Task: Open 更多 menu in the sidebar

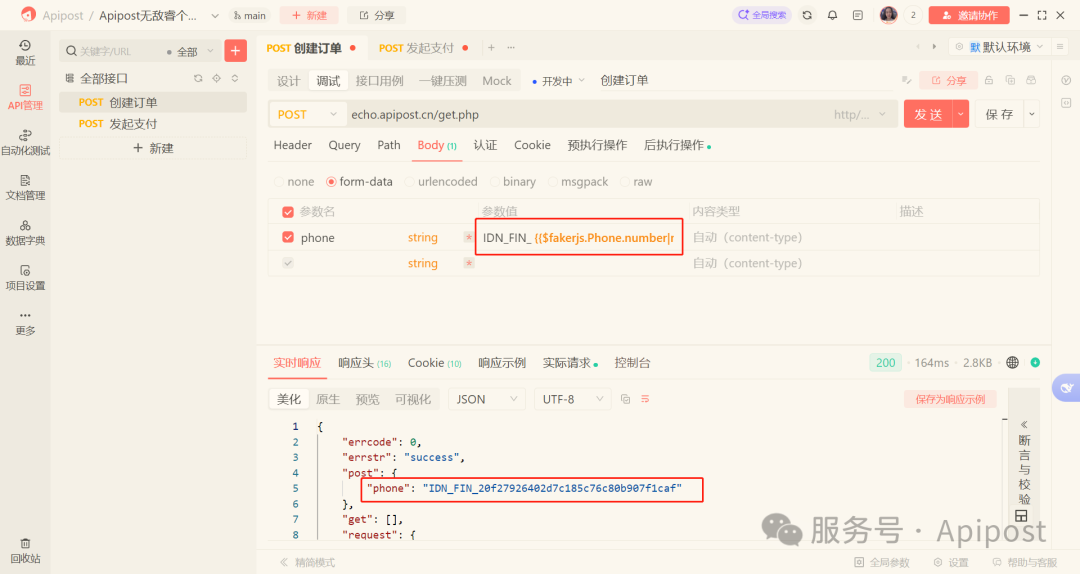Action: click(x=25, y=322)
